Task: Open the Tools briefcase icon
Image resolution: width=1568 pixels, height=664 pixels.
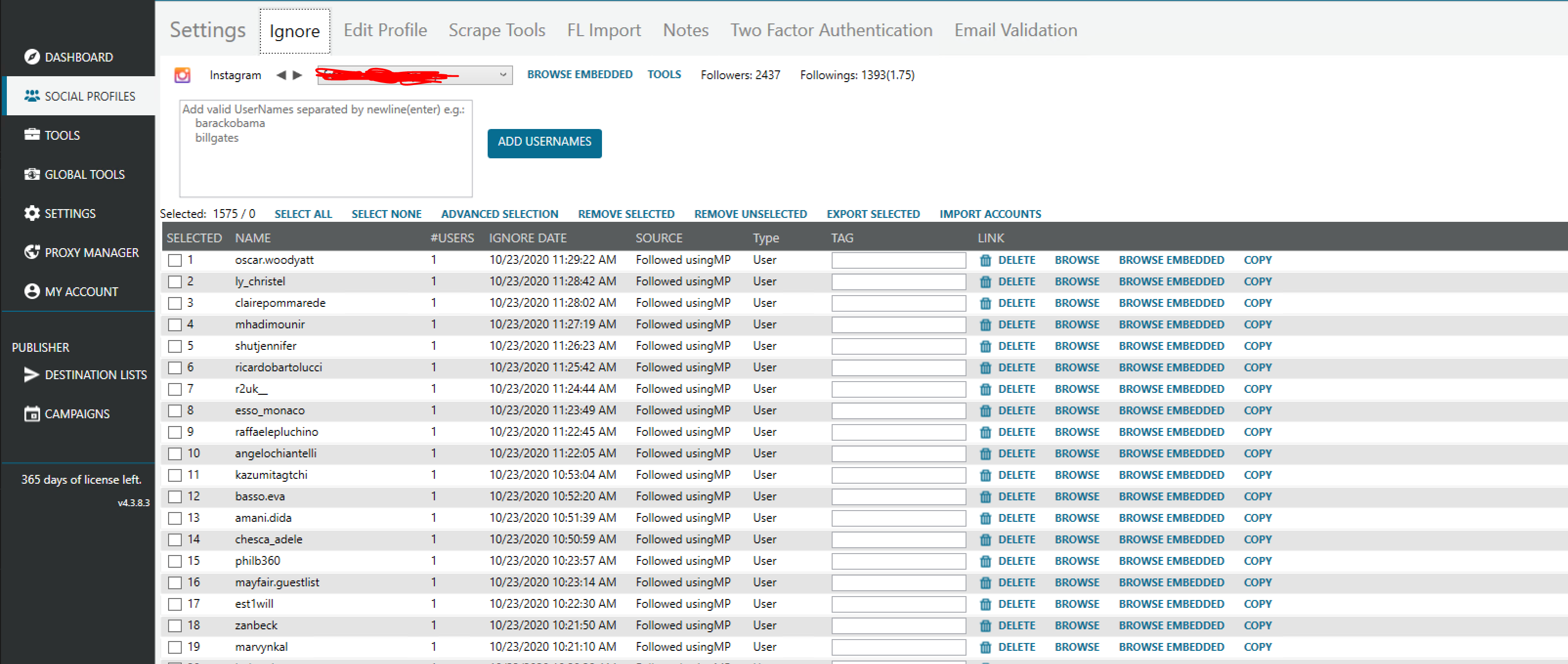Action: pos(32,134)
